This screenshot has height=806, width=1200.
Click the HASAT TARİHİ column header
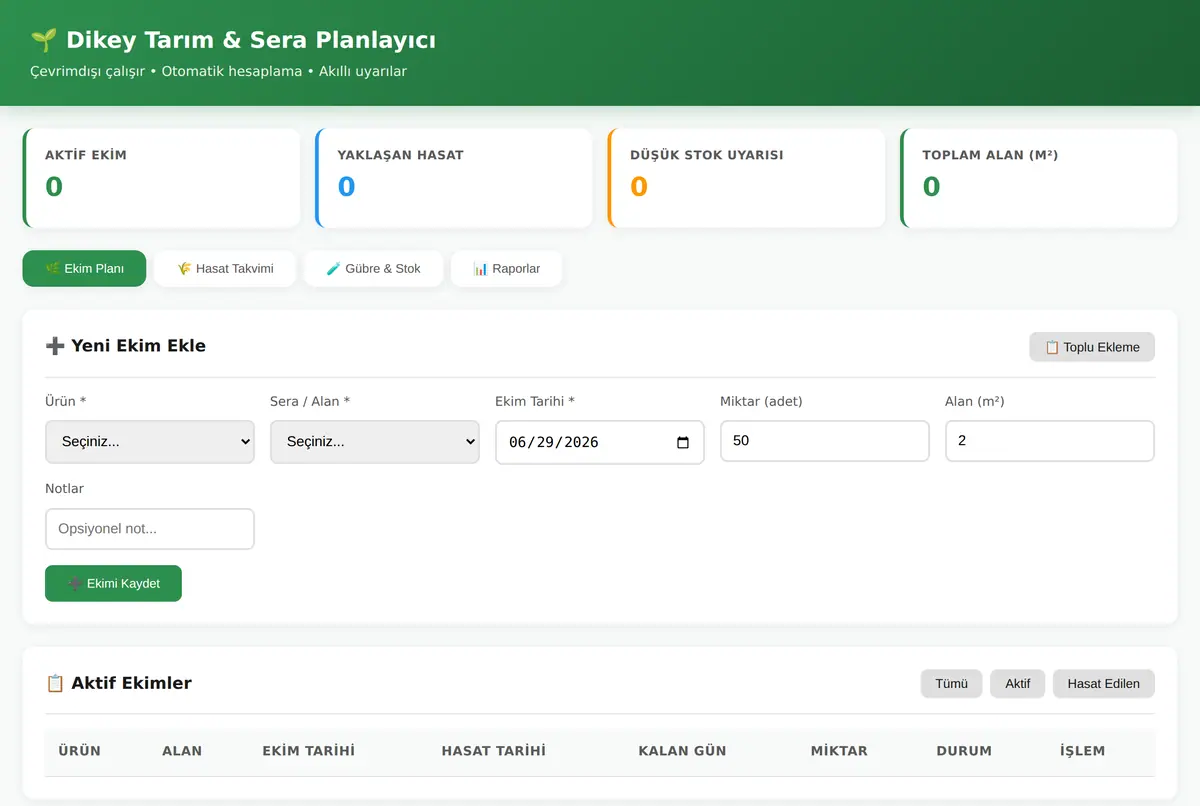pos(494,751)
